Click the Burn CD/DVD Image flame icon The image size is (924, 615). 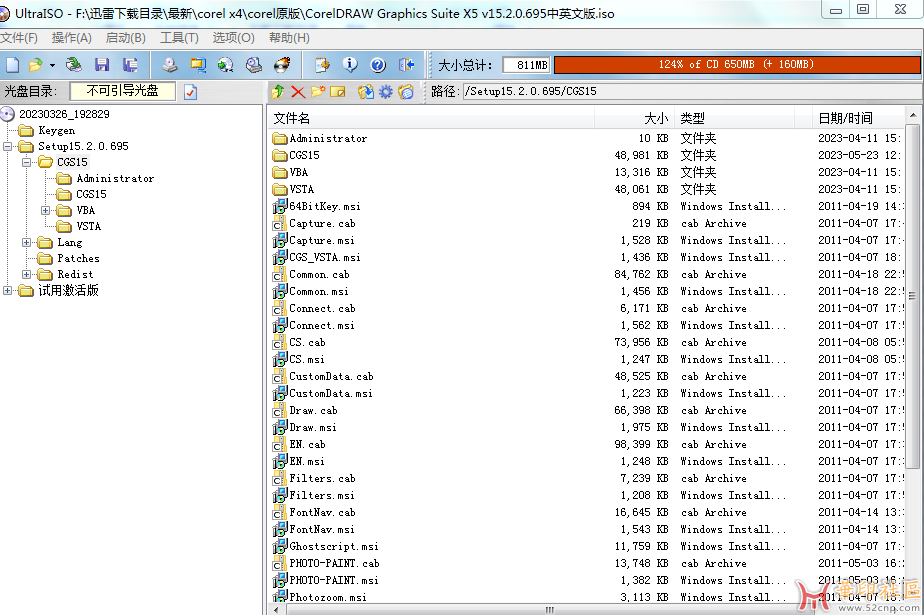[x=282, y=65]
